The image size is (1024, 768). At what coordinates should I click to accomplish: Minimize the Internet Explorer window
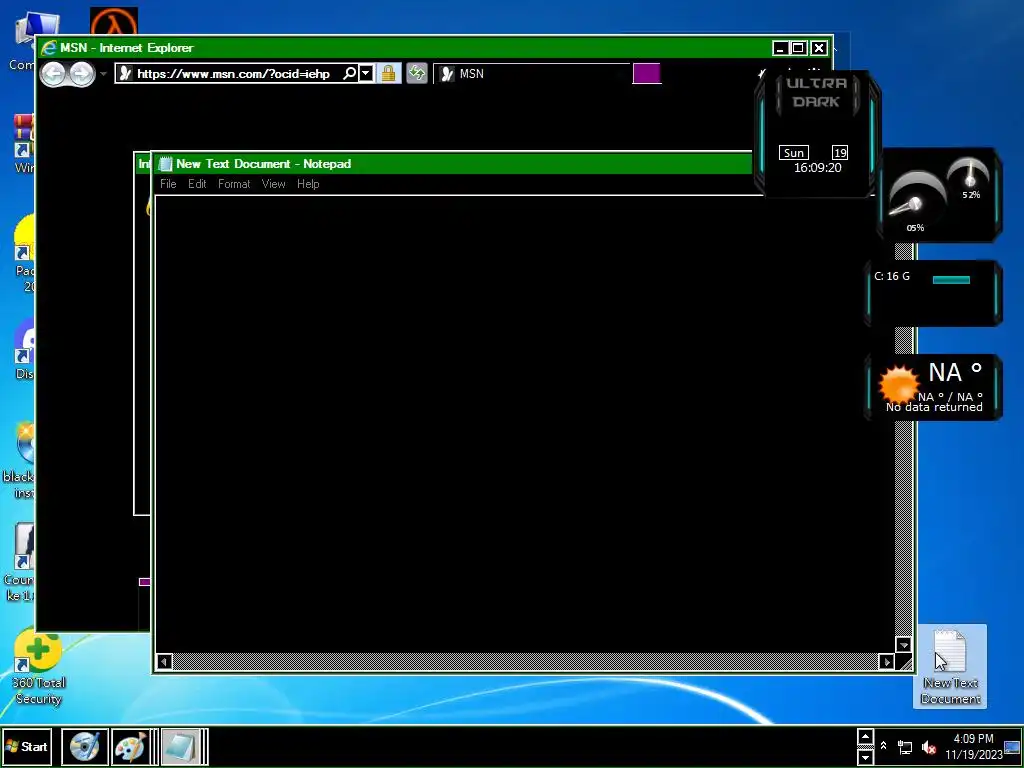click(780, 48)
